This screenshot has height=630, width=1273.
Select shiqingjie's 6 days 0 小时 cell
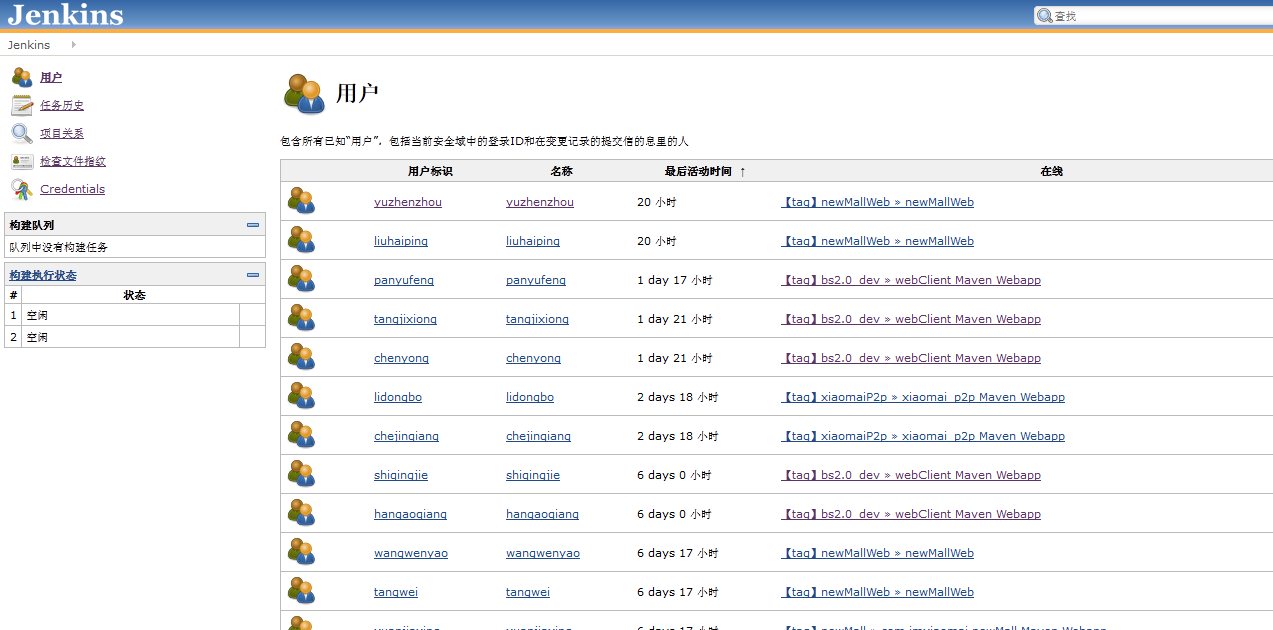pyautogui.click(x=674, y=475)
